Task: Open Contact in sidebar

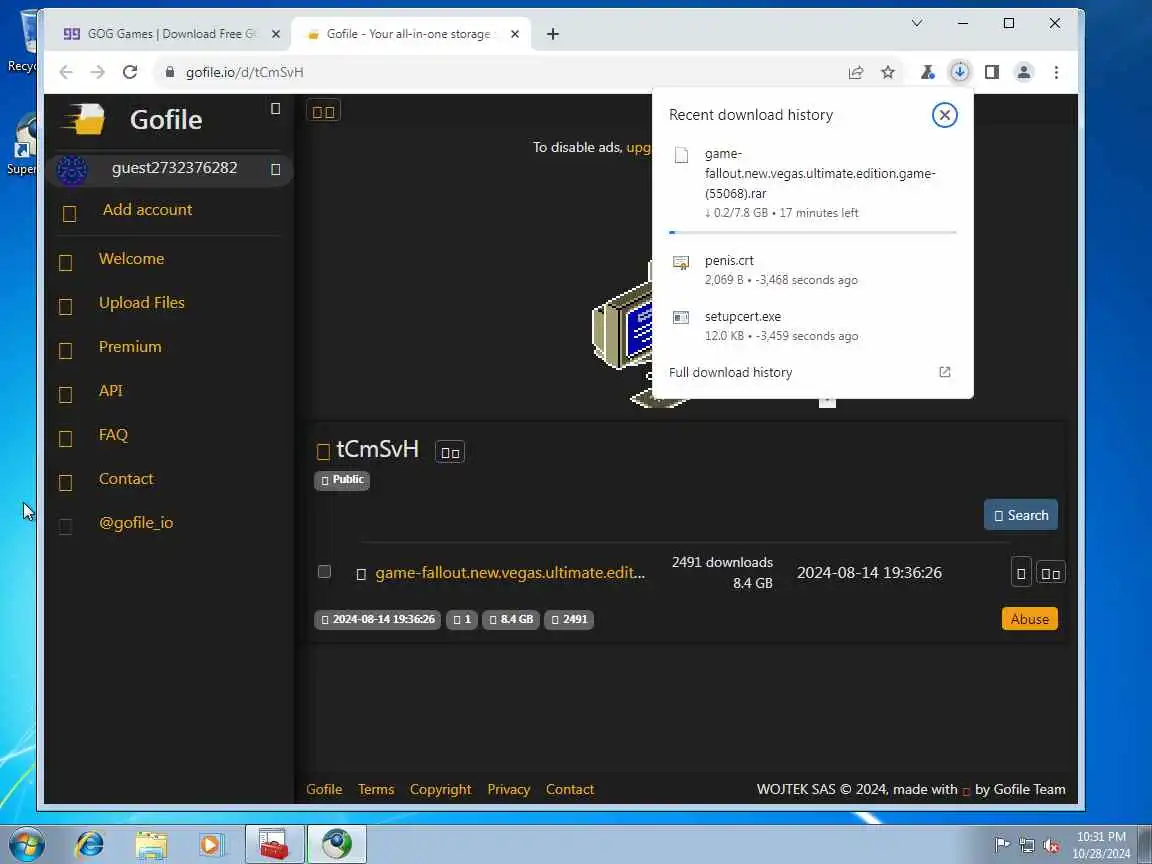Action: 126,479
